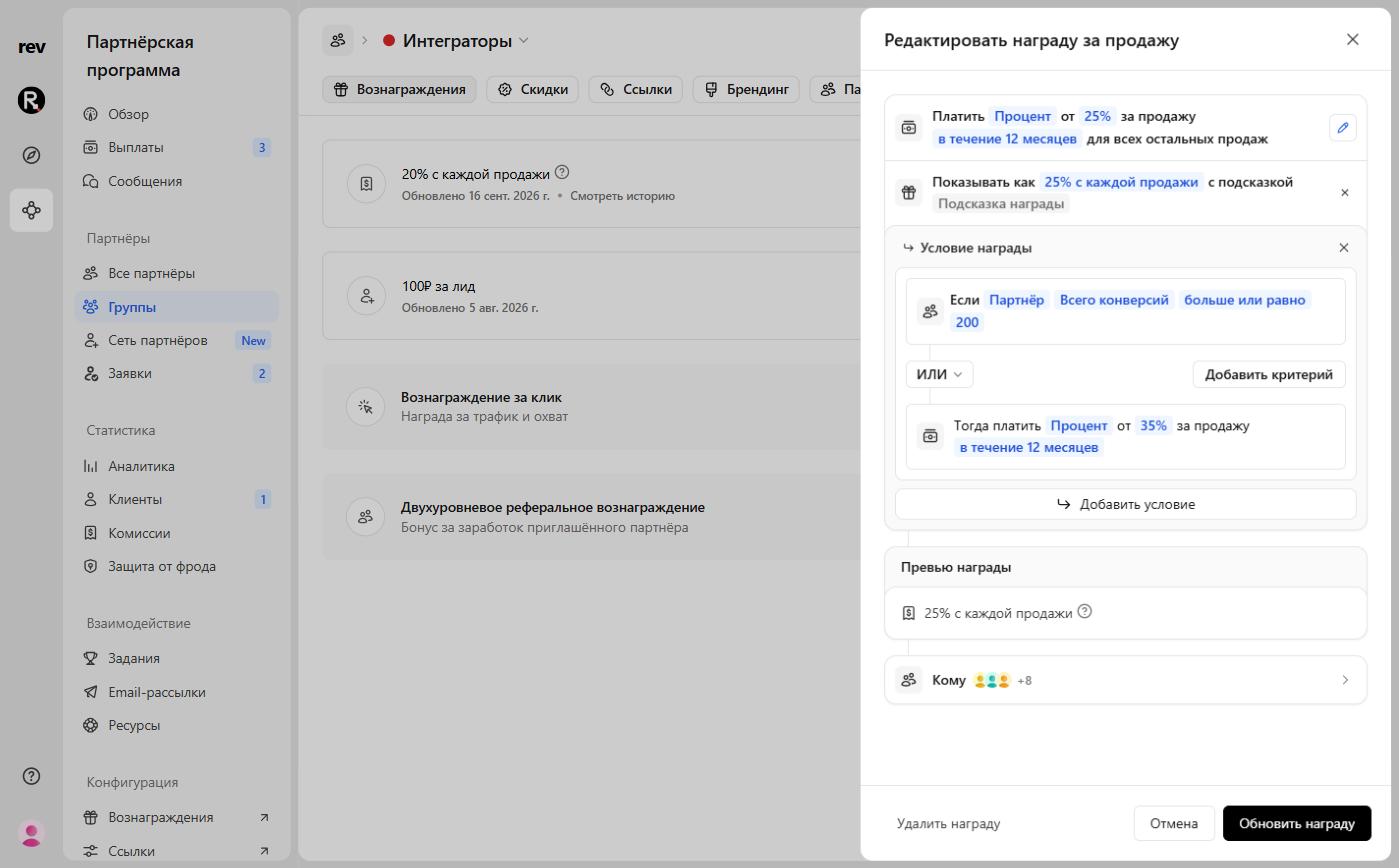
Task: Select the partner network icon in rail
Action: tap(31, 210)
